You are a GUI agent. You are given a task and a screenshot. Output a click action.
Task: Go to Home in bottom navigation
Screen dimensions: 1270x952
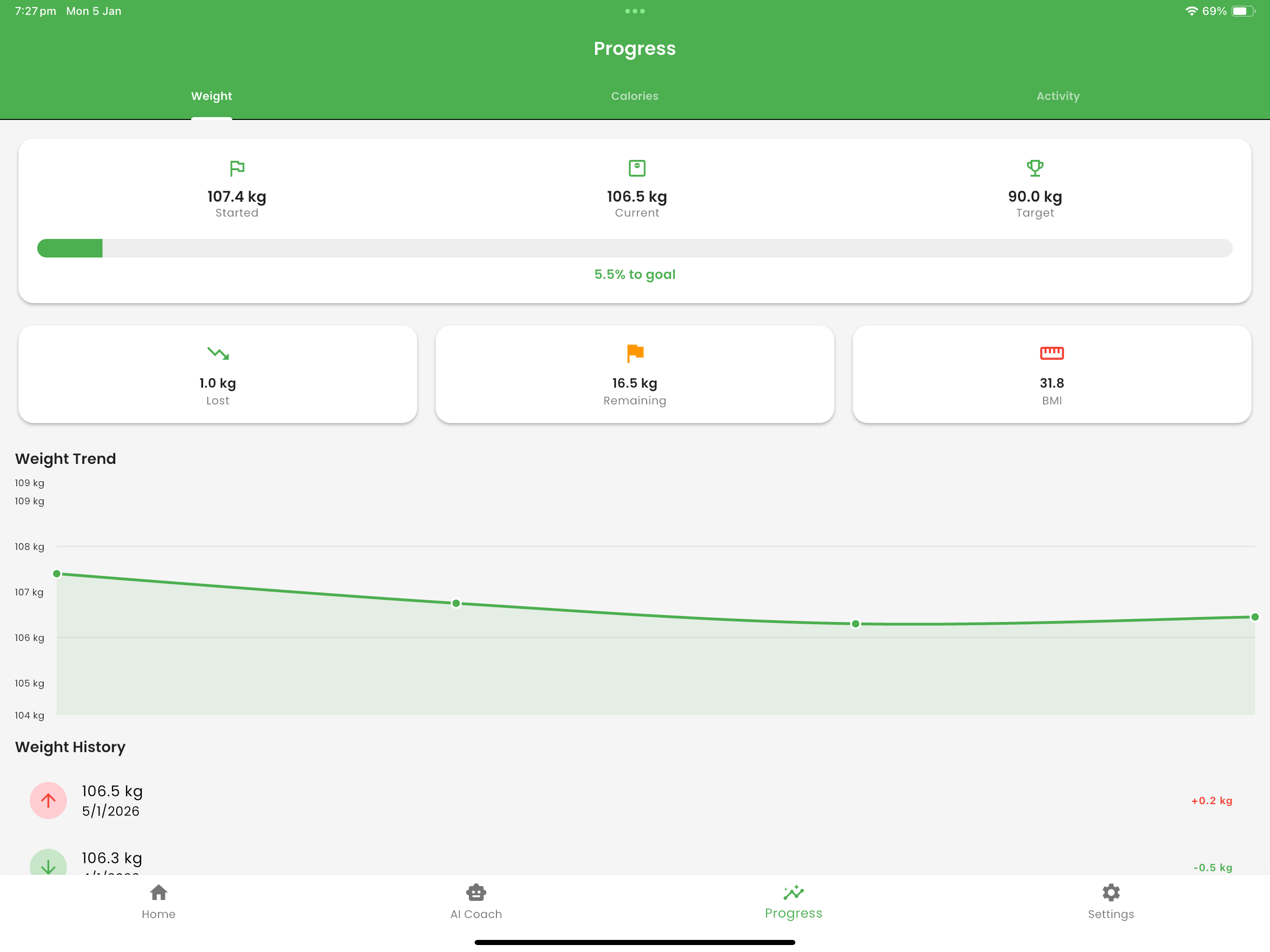159,901
